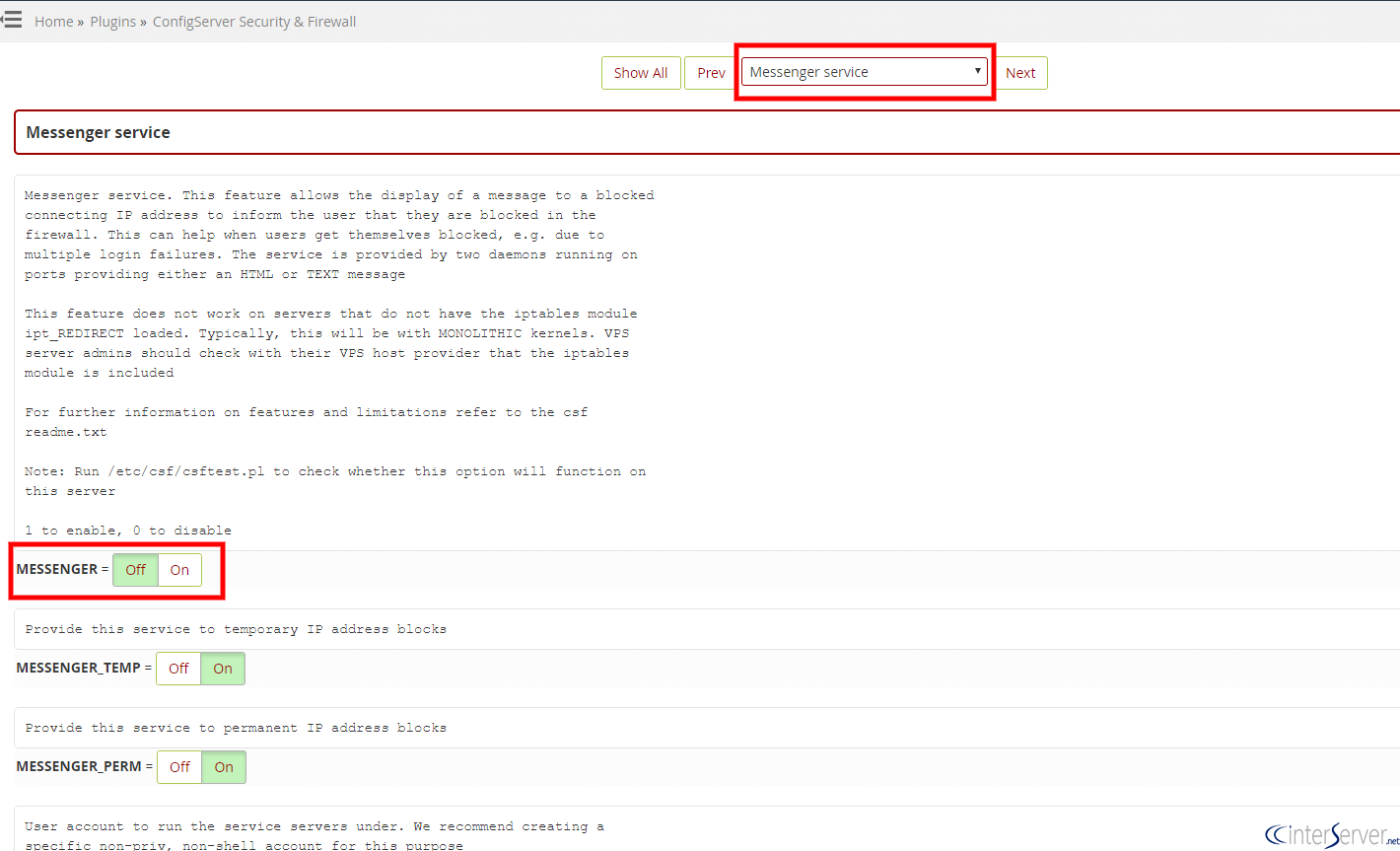Turn MESSENGER_PERM On
Screen dimensions: 1400x851
pos(224,767)
